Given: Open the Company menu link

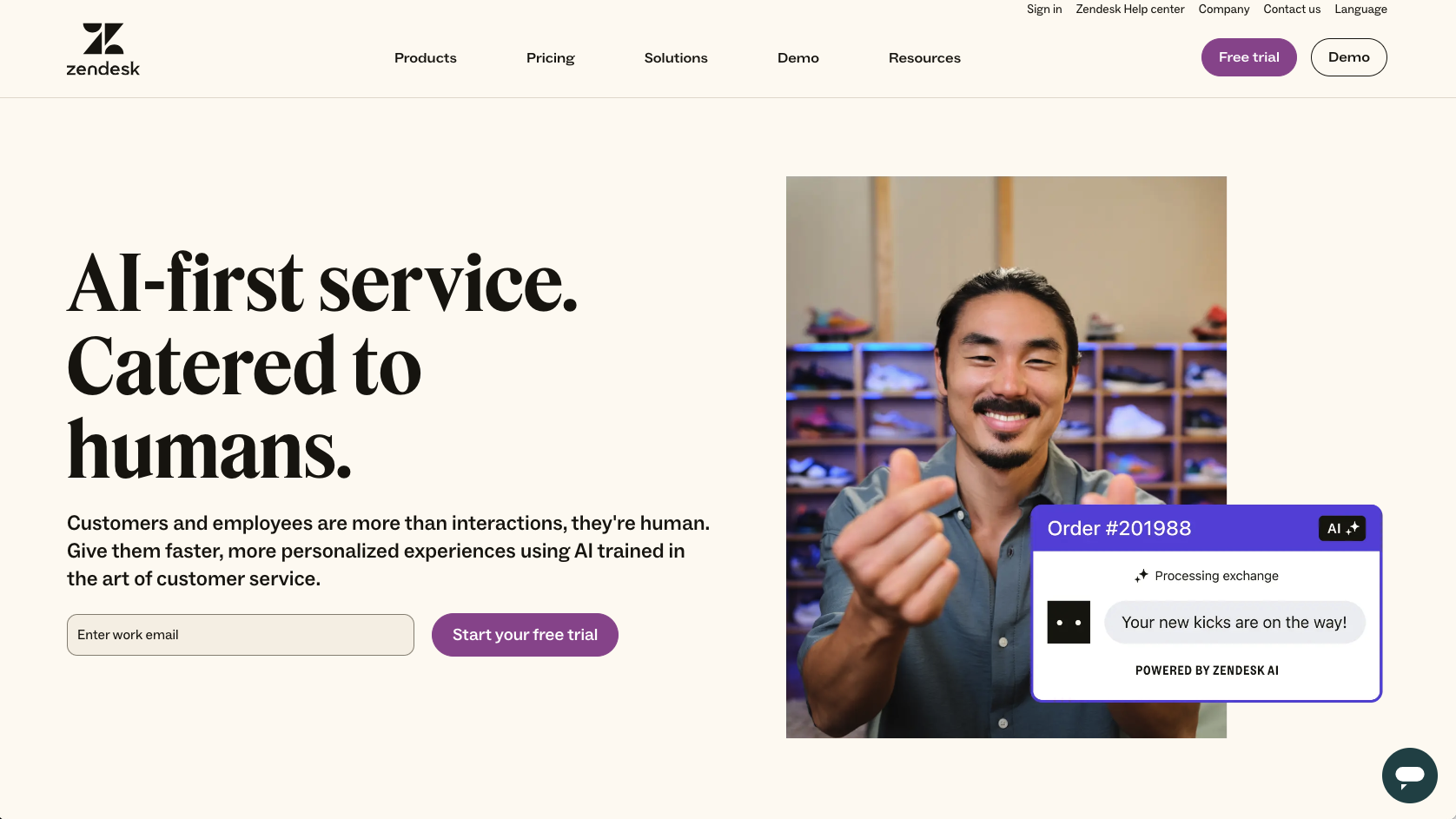Looking at the screenshot, I should click(1223, 10).
